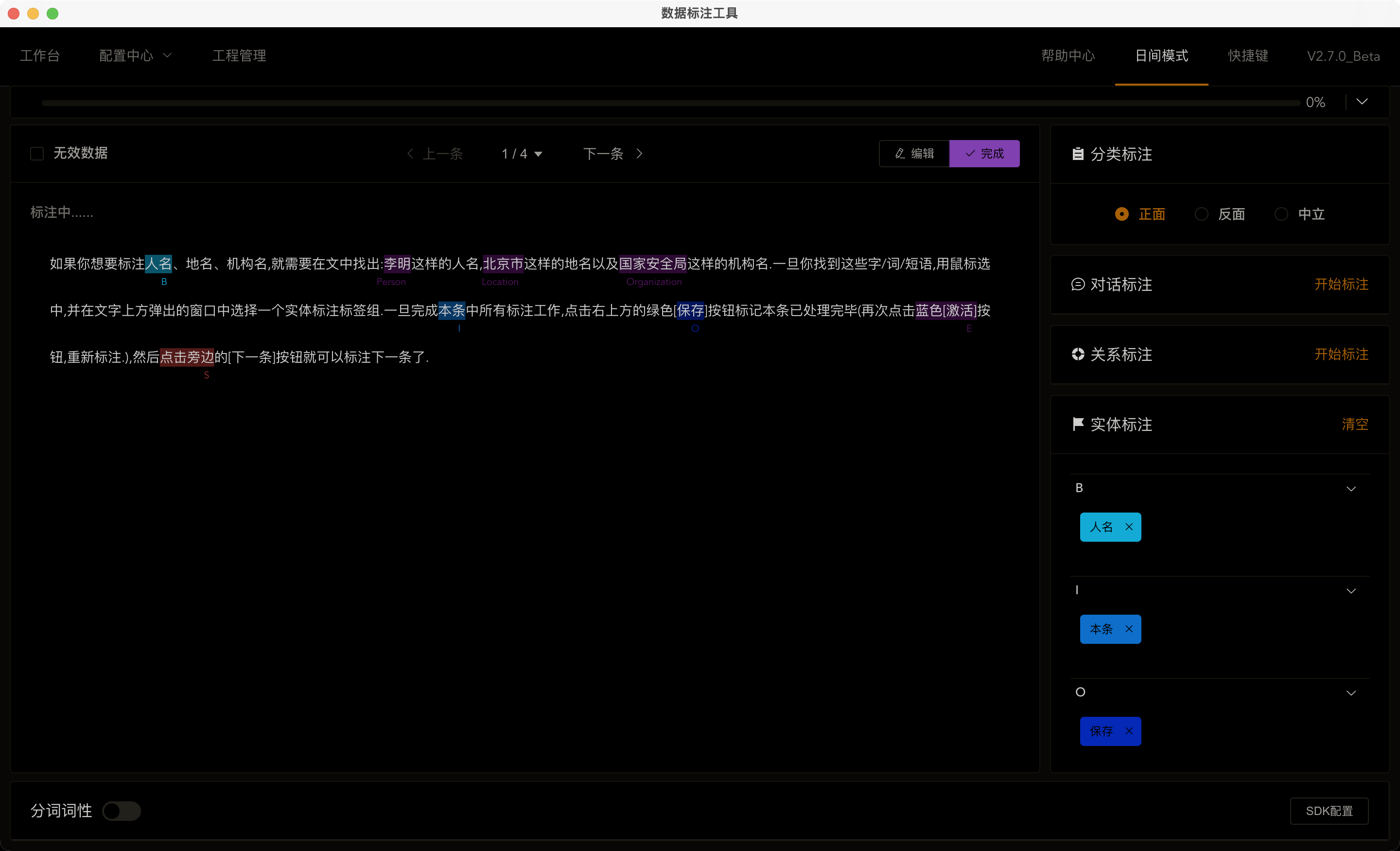
Task: Go to next item arrow
Action: click(x=639, y=154)
